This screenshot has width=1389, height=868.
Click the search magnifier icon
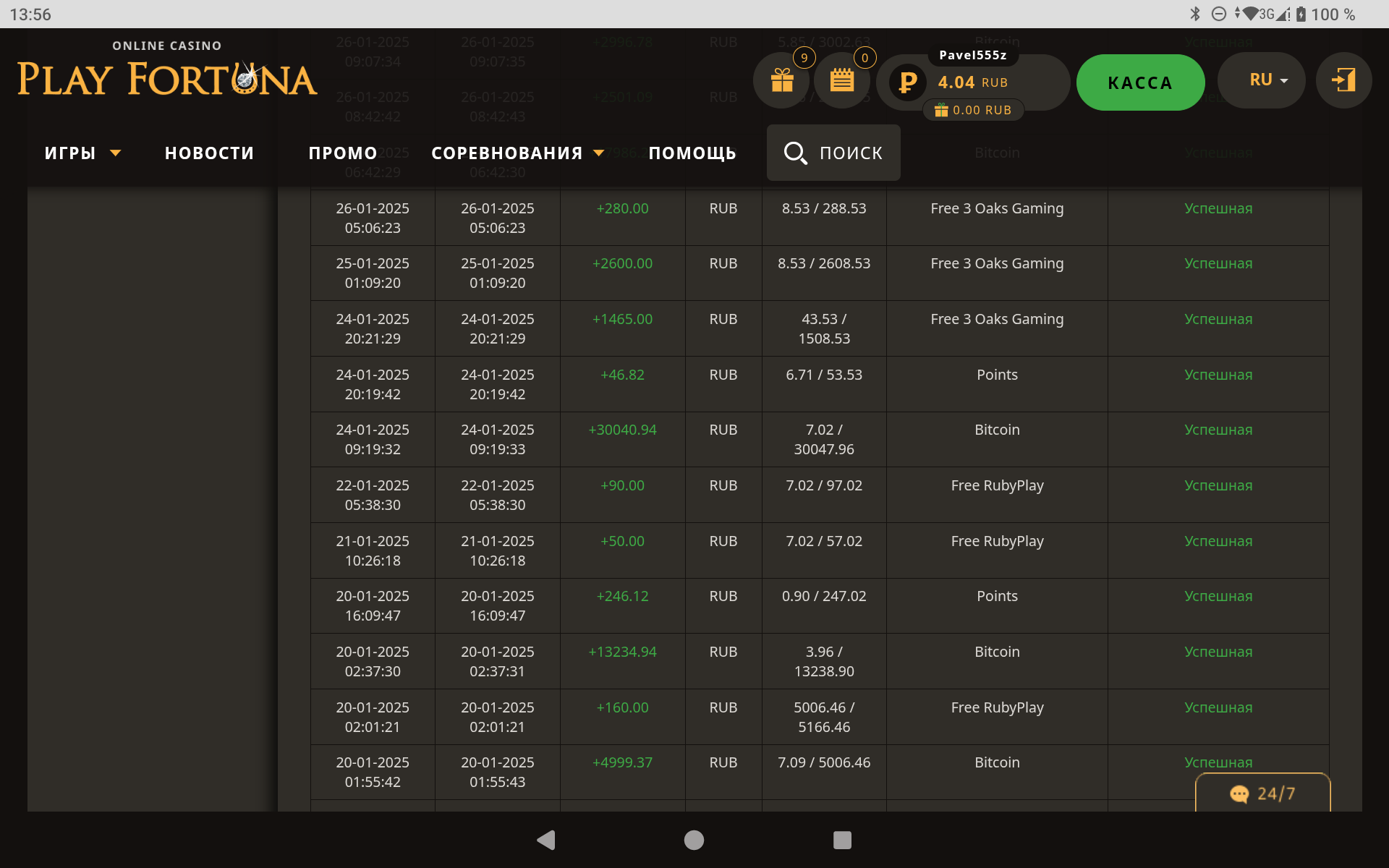pyautogui.click(x=795, y=153)
